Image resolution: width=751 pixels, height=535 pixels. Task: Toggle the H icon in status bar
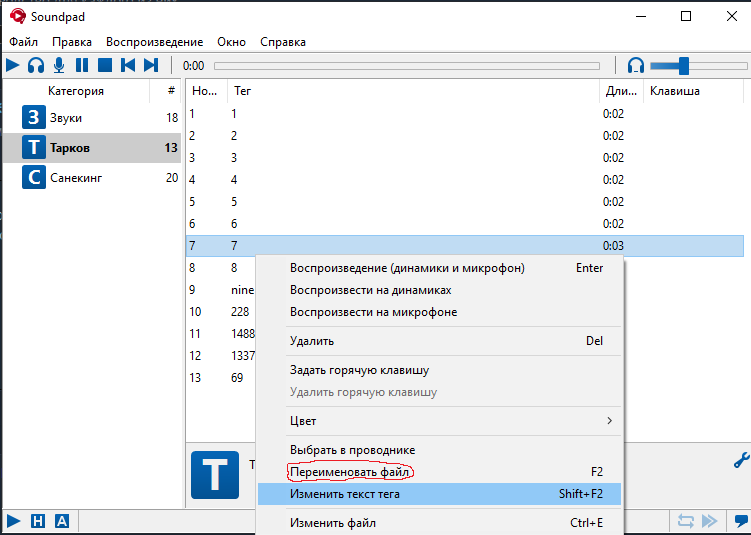click(37, 521)
